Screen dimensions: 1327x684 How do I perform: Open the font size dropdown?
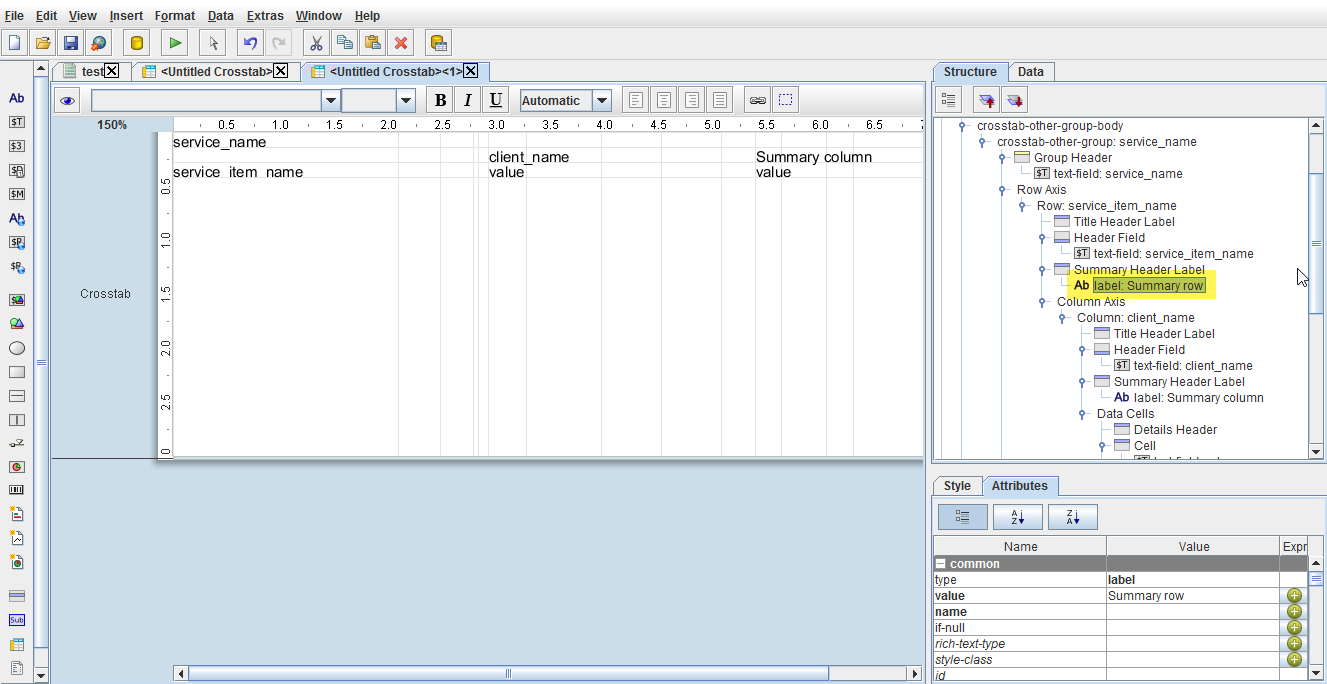[405, 99]
